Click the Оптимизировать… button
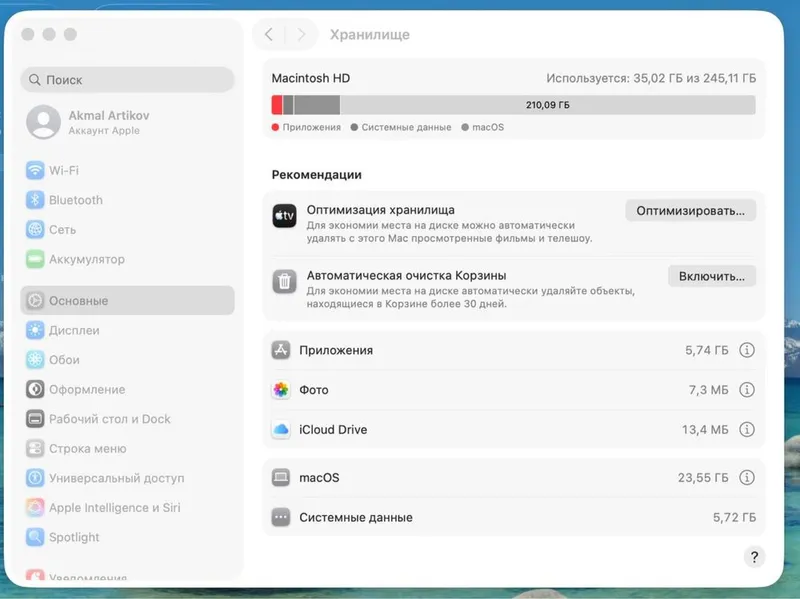The image size is (800, 599). [x=690, y=211]
